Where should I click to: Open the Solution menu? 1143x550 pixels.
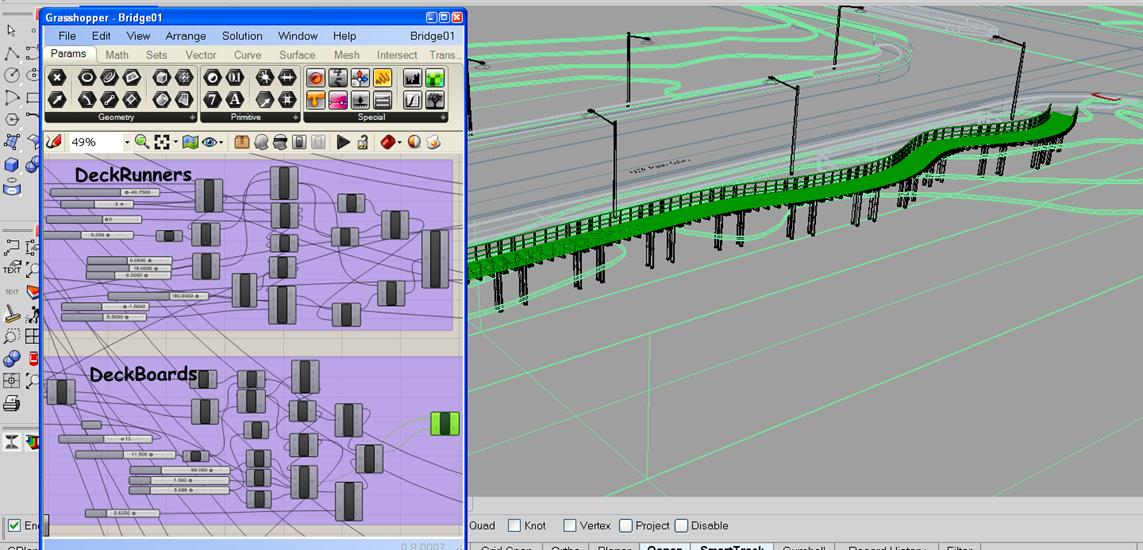coord(242,36)
